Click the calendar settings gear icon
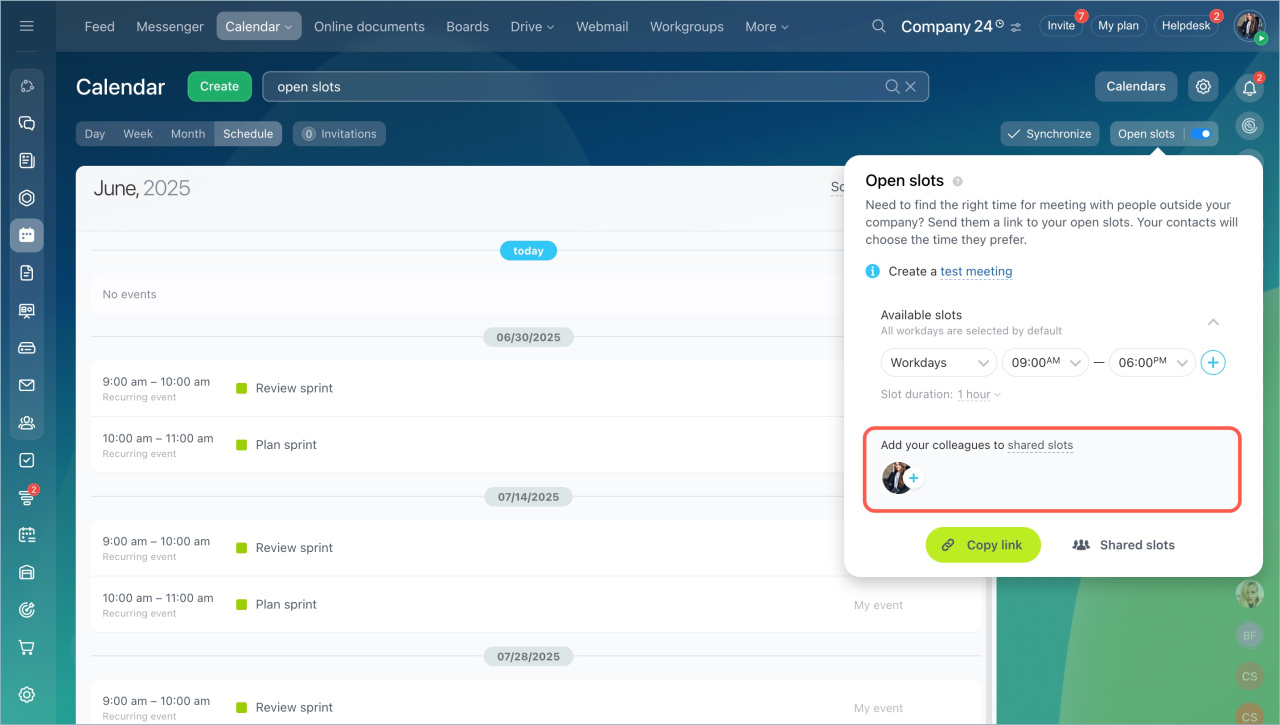Viewport: 1280px width, 725px height. [x=1203, y=87]
